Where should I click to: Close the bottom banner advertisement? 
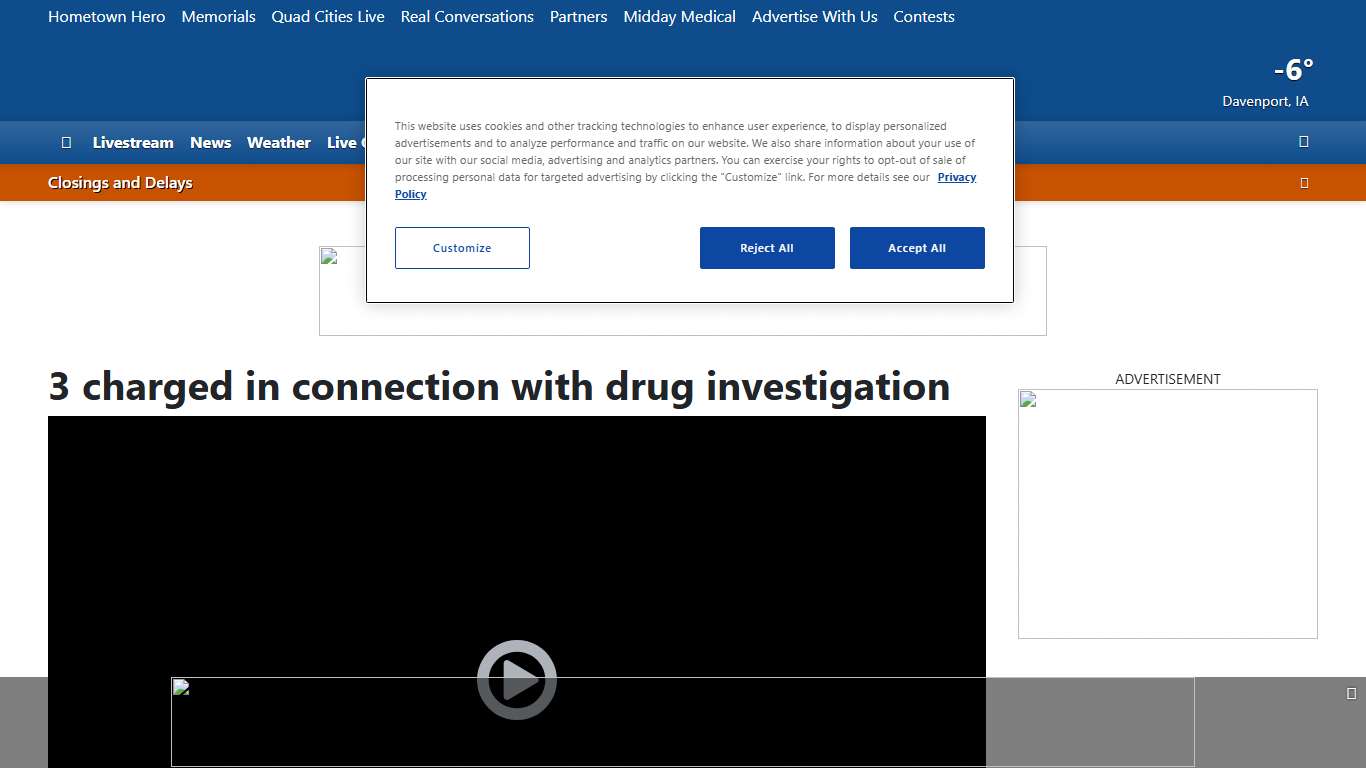tap(1351, 694)
